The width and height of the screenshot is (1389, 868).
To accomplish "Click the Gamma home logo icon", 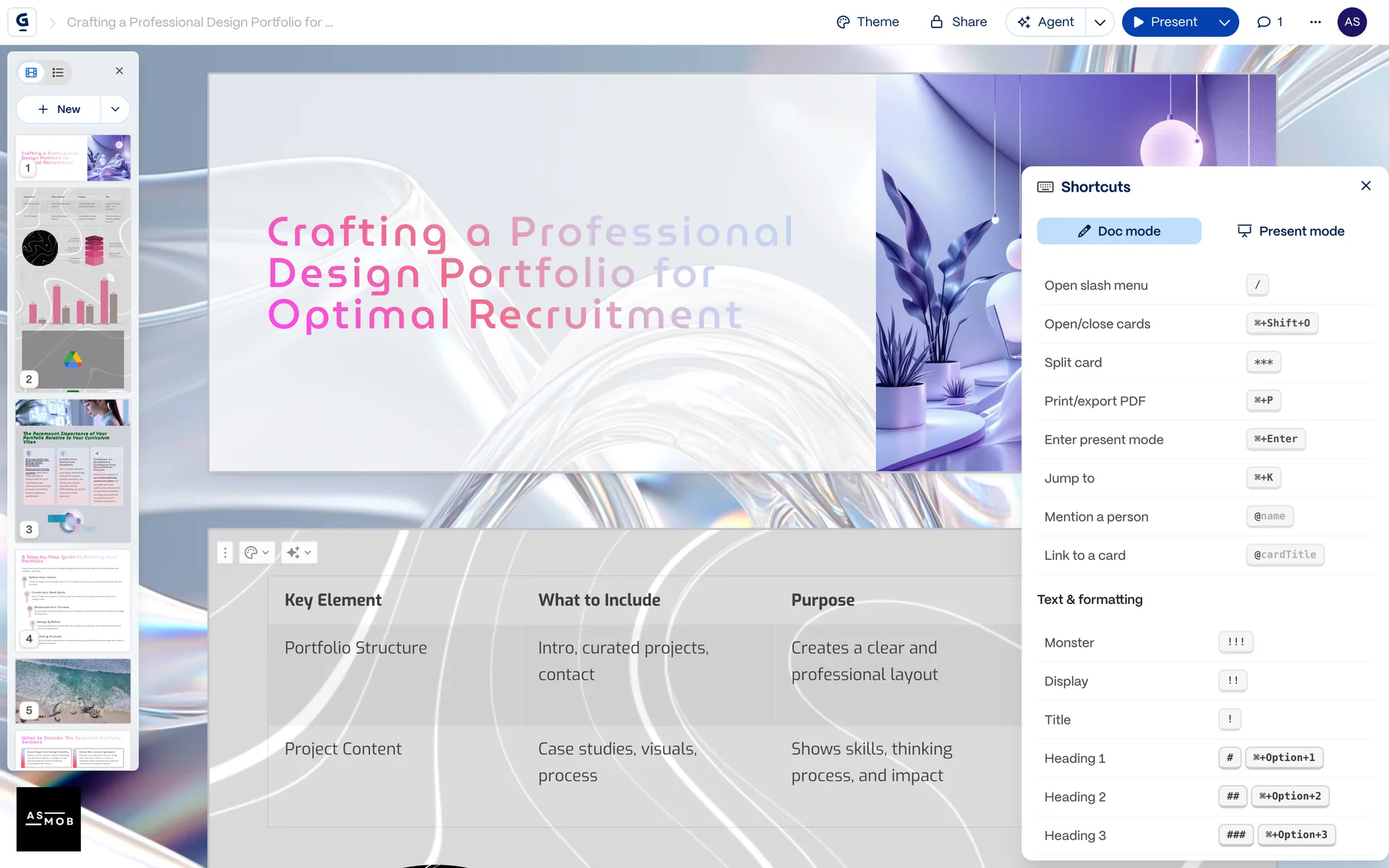I will (x=22, y=22).
